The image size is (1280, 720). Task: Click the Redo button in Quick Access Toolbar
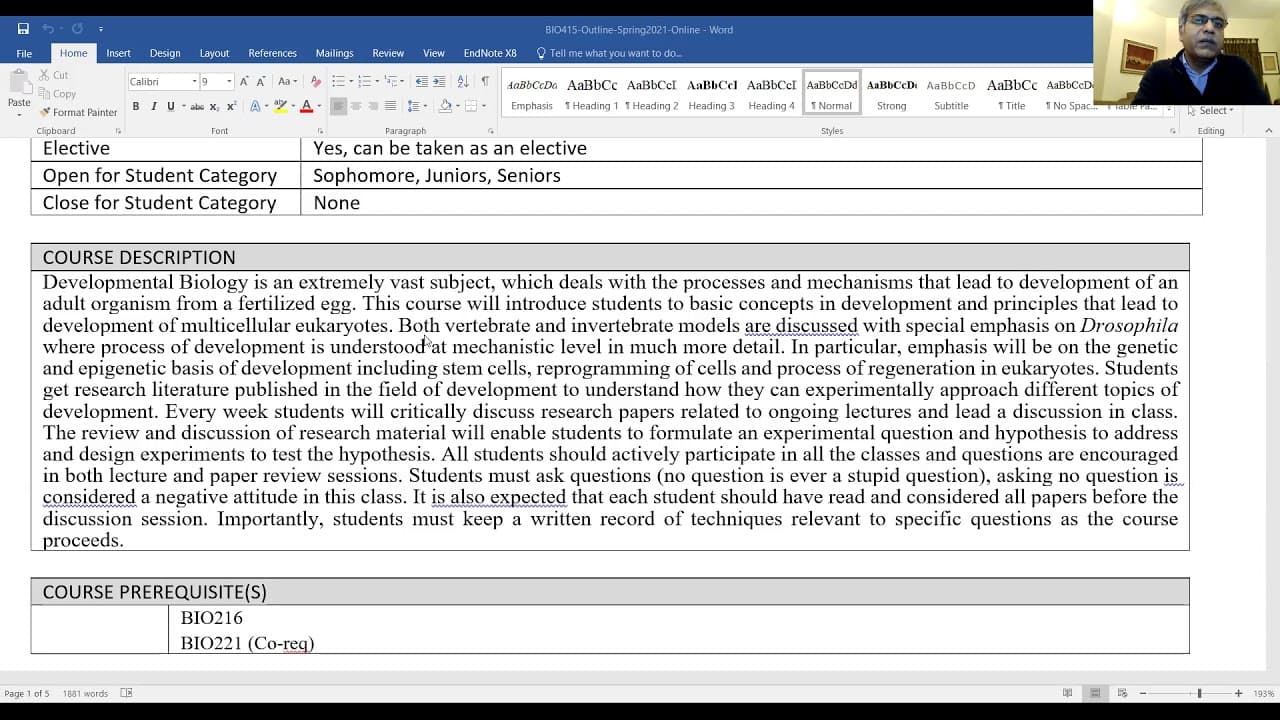tap(77, 29)
